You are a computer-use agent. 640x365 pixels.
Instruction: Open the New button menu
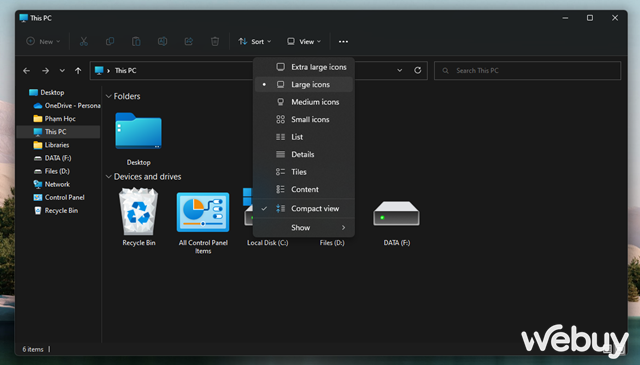click(x=43, y=42)
